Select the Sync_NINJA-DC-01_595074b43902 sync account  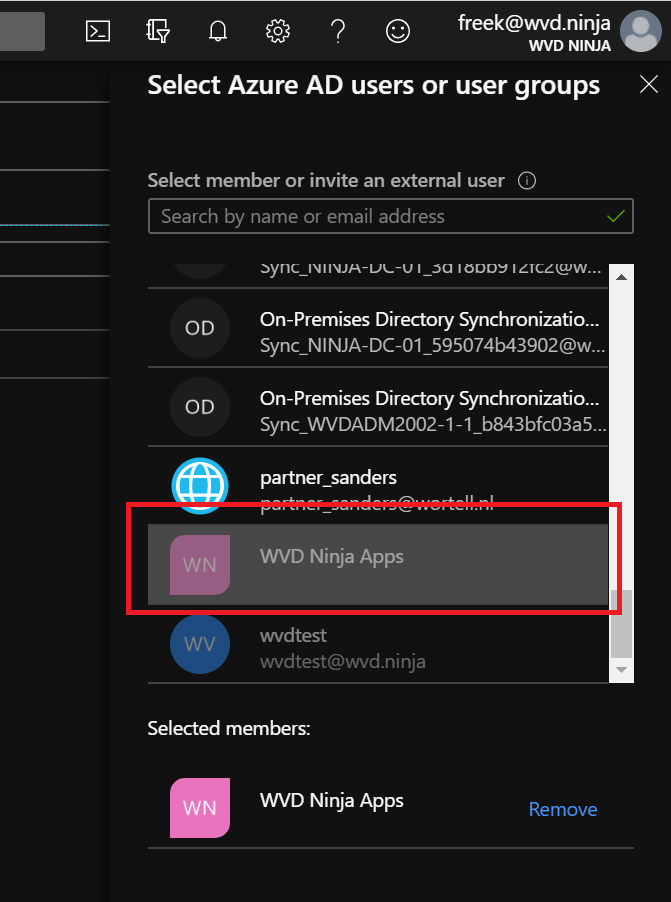(x=378, y=328)
